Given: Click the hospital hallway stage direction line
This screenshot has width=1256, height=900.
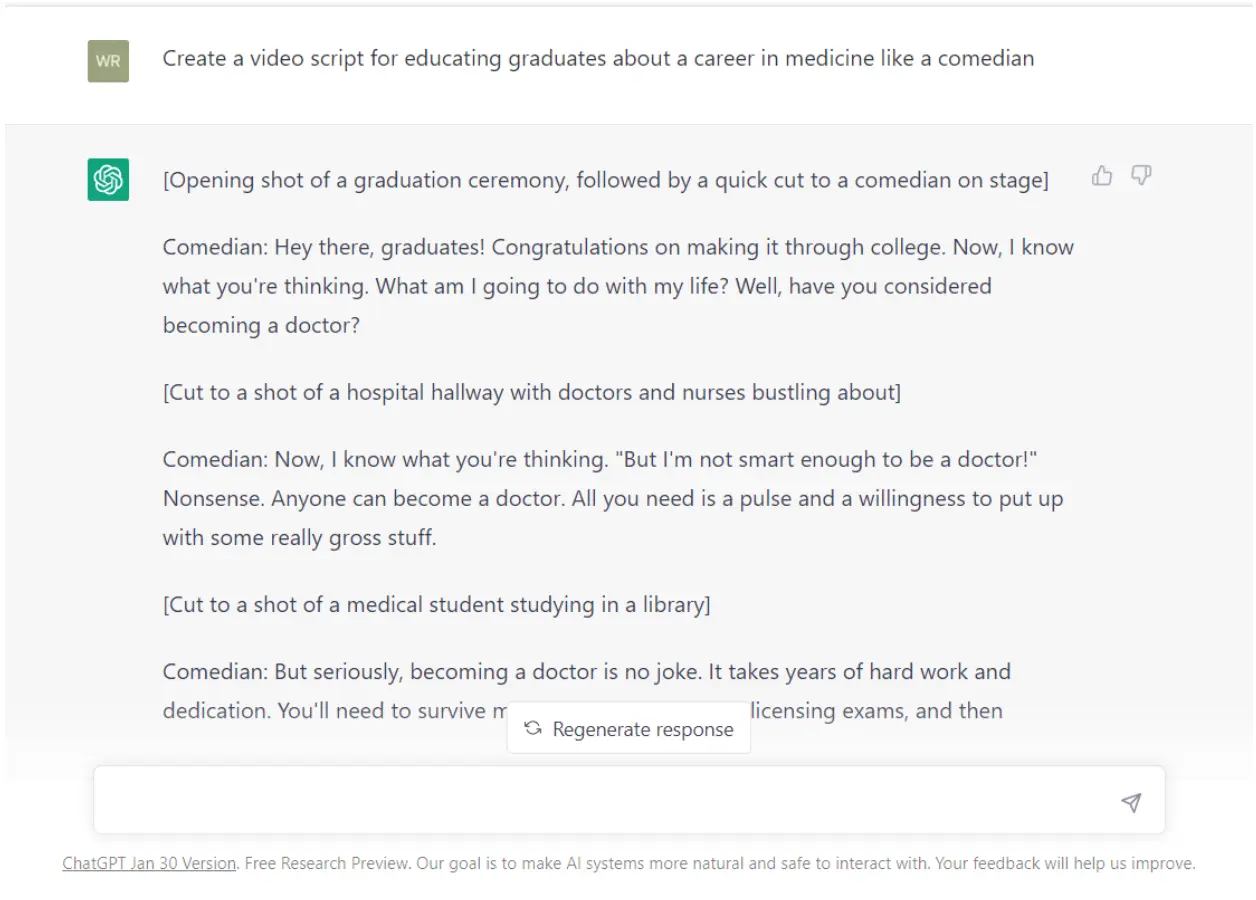Looking at the screenshot, I should click(x=531, y=392).
